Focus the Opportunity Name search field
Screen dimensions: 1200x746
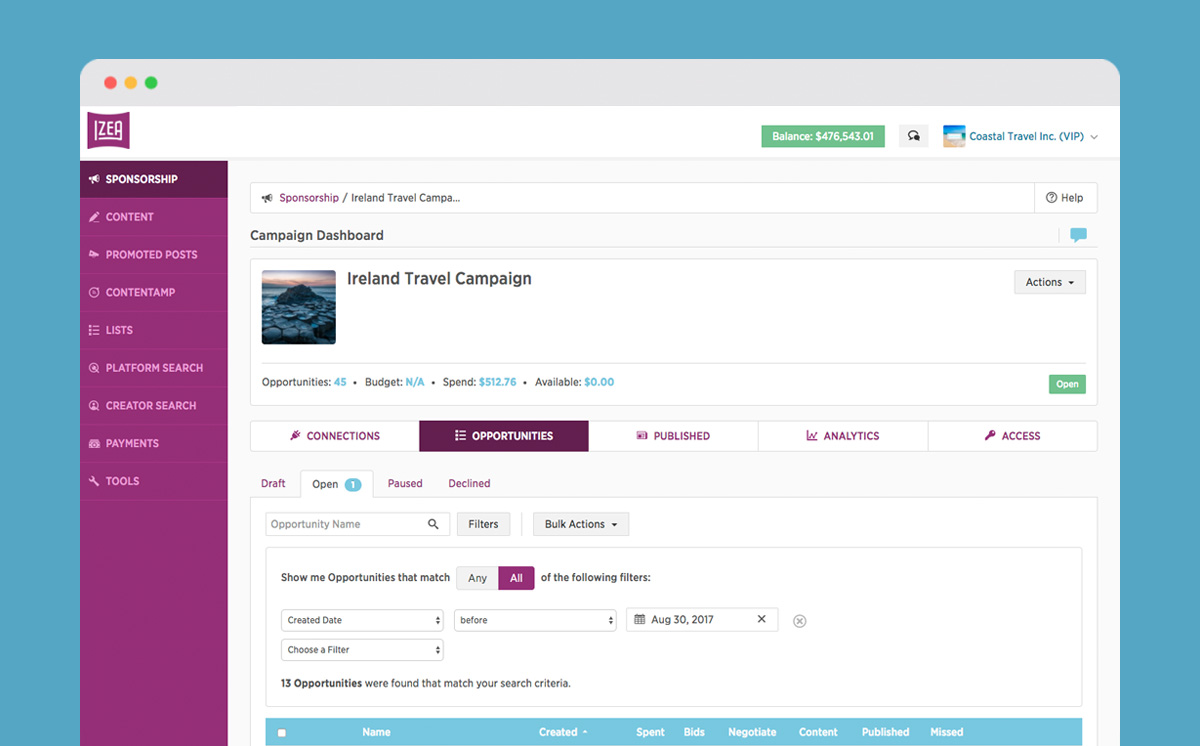[358, 524]
